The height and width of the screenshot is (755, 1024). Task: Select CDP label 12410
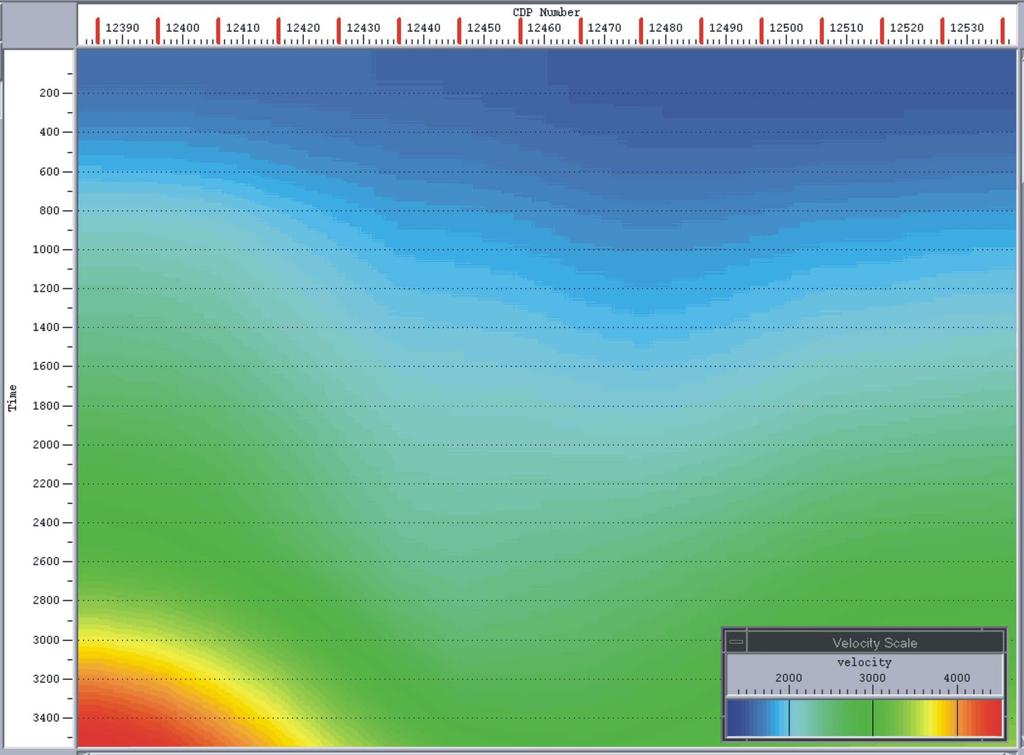pyautogui.click(x=243, y=27)
